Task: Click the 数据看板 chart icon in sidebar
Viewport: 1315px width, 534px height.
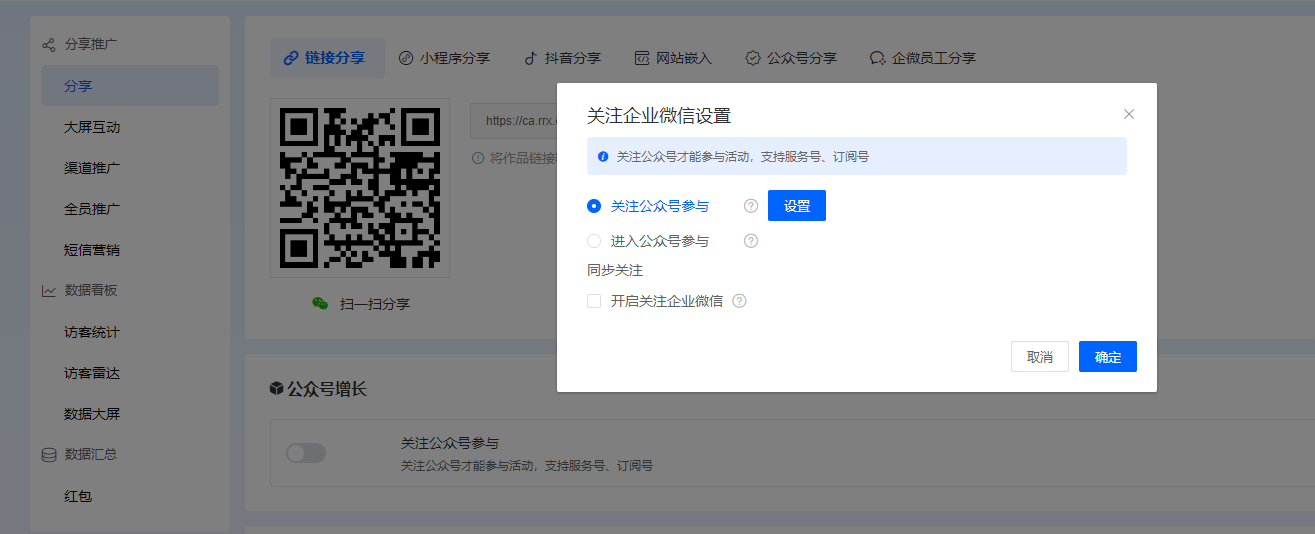Action: pos(48,291)
